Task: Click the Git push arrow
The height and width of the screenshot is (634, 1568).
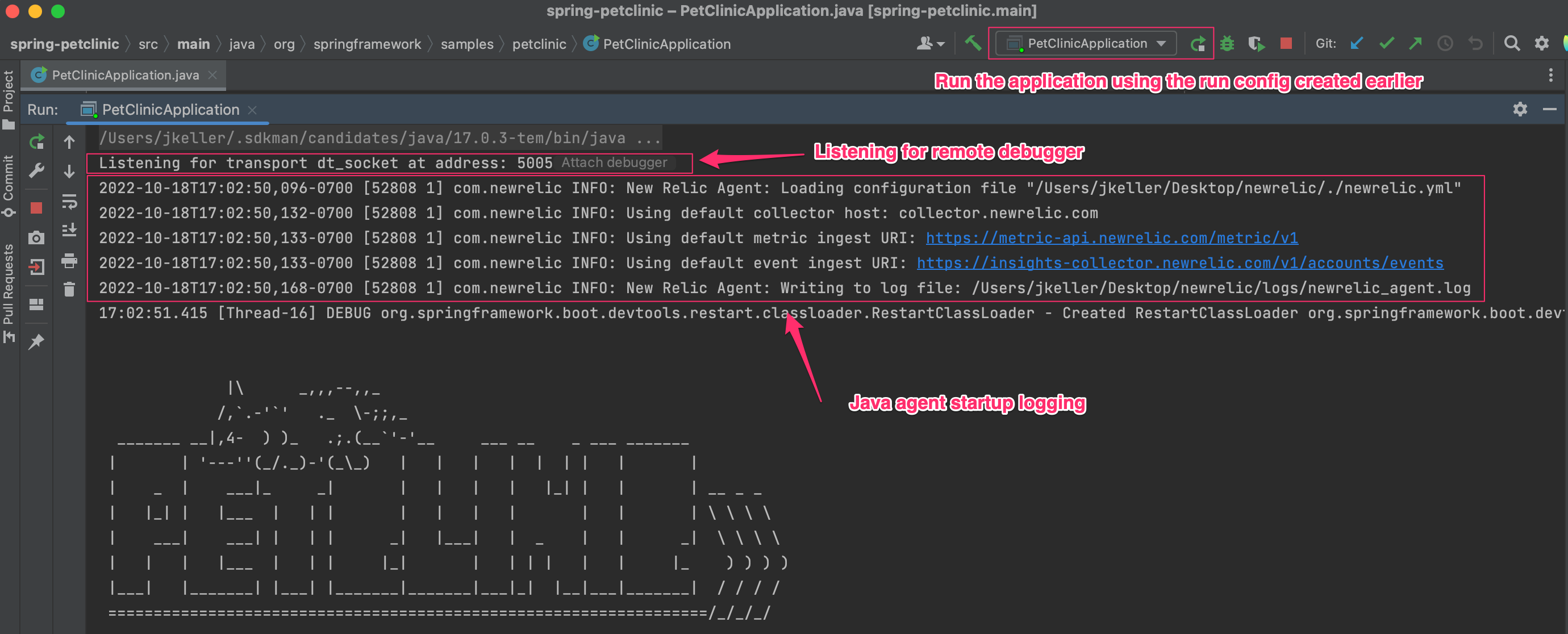Action: (1415, 44)
